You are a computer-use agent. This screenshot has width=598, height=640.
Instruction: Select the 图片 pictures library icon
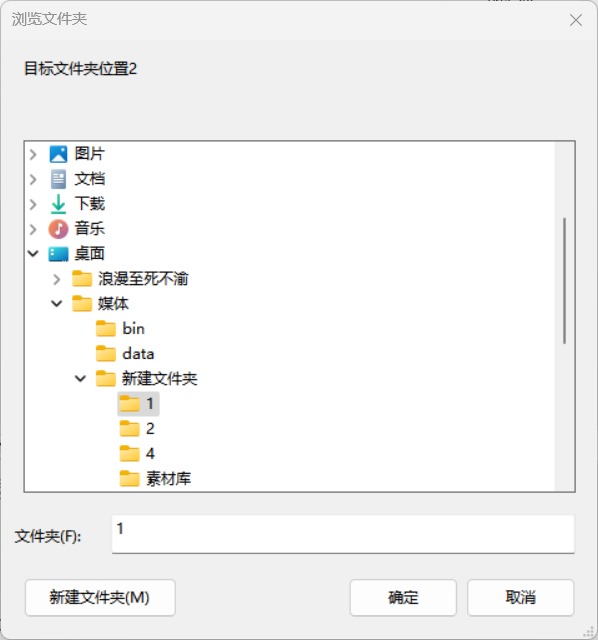click(58, 154)
